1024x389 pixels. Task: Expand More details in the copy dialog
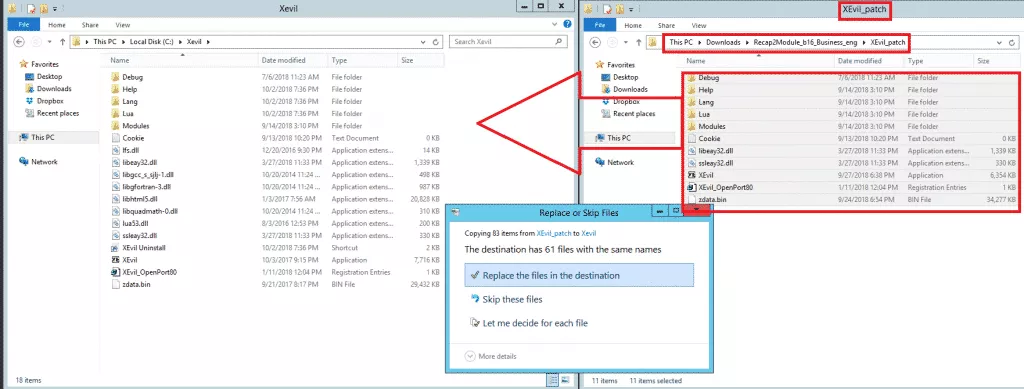(491, 356)
